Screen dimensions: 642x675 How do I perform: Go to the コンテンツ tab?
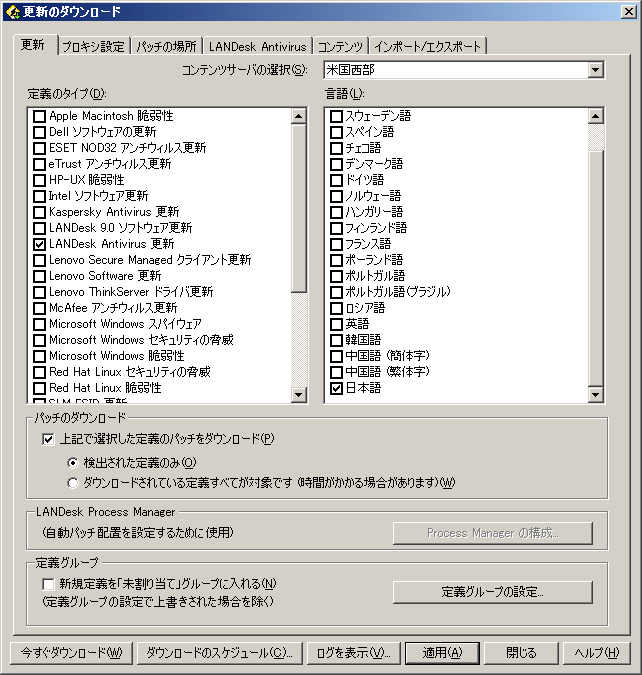tap(340, 46)
